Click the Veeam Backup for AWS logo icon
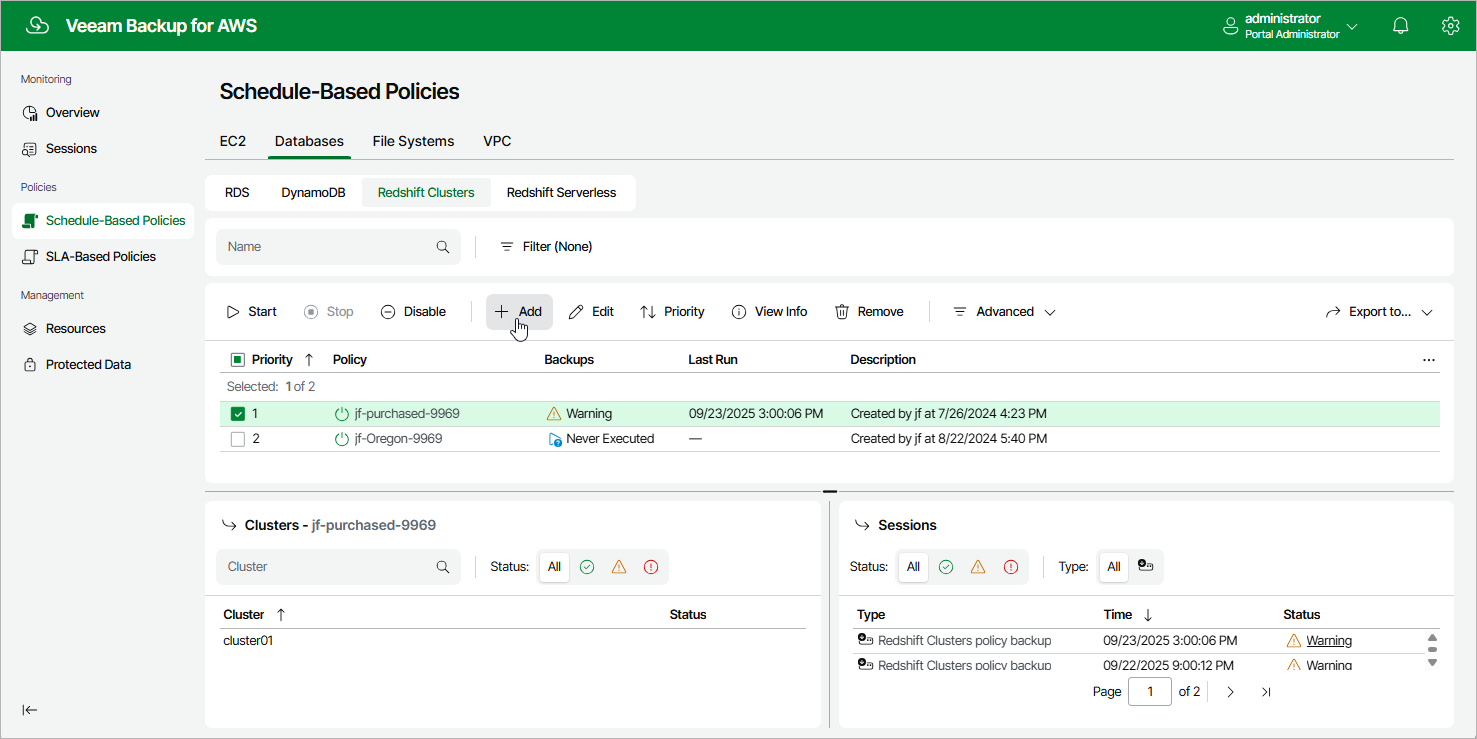The width and height of the screenshot is (1477, 739). [38, 26]
